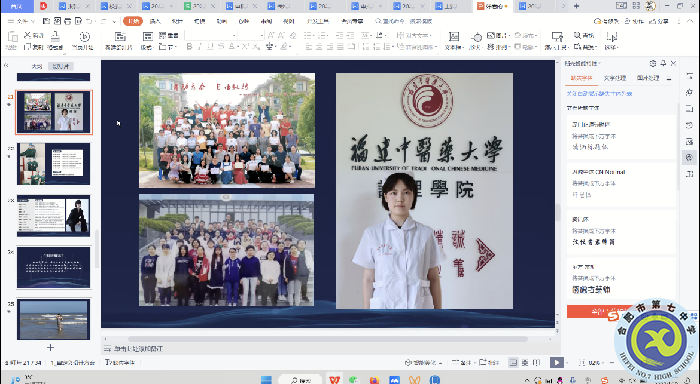Start slideshow with status bar play button
This screenshot has height=384, width=700.
coord(556,363)
